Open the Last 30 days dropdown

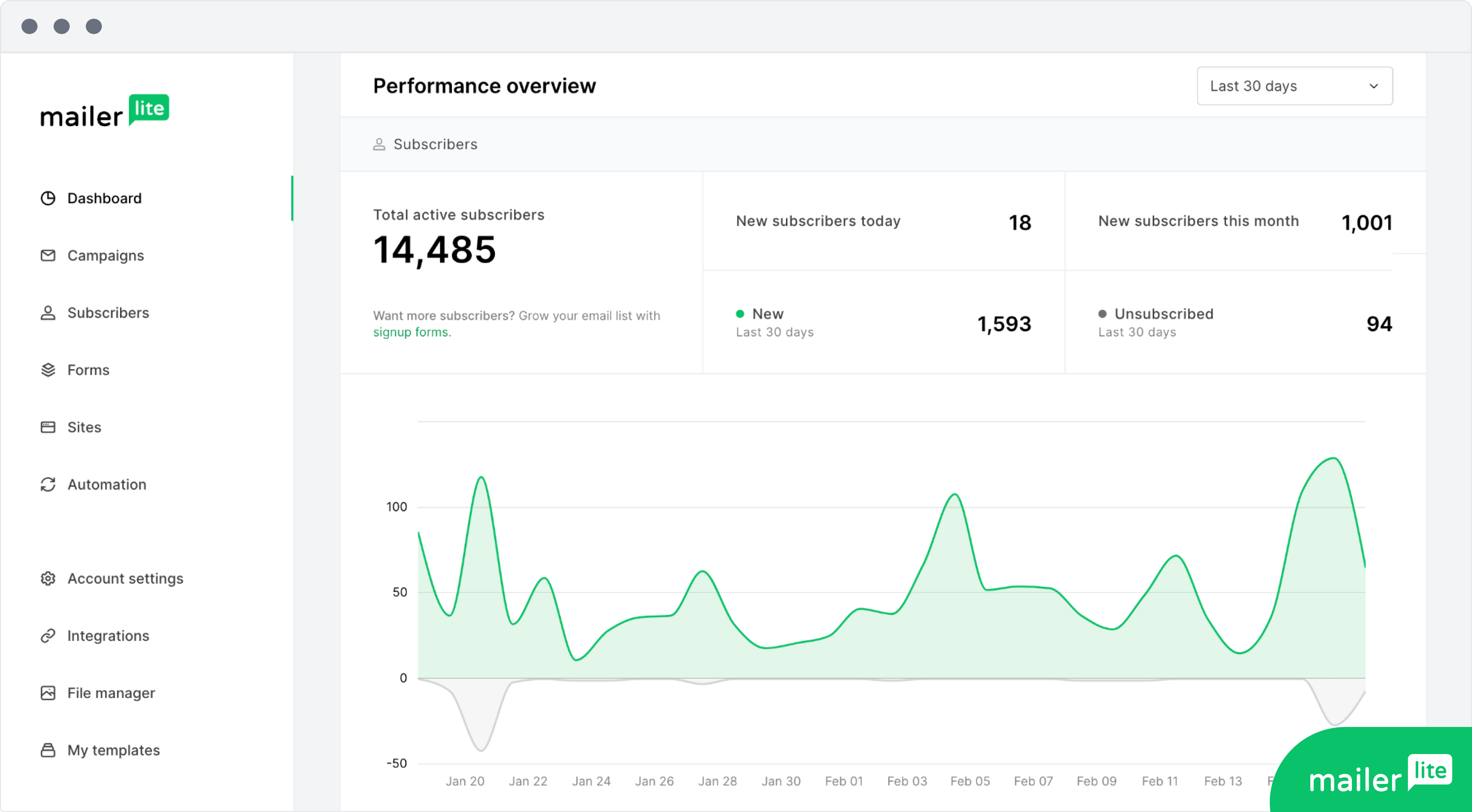1294,85
